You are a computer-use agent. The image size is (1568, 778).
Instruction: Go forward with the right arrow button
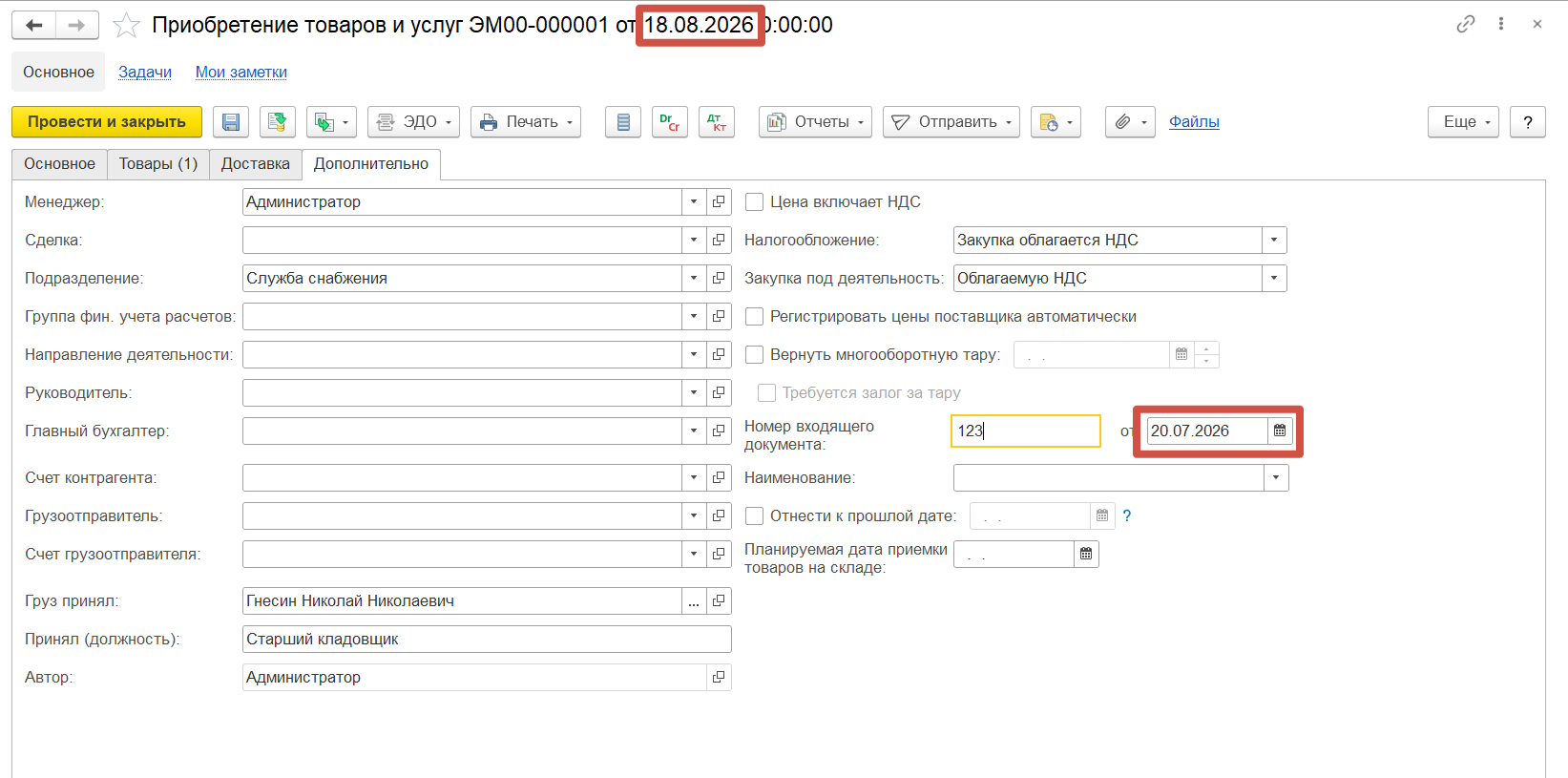click(77, 25)
